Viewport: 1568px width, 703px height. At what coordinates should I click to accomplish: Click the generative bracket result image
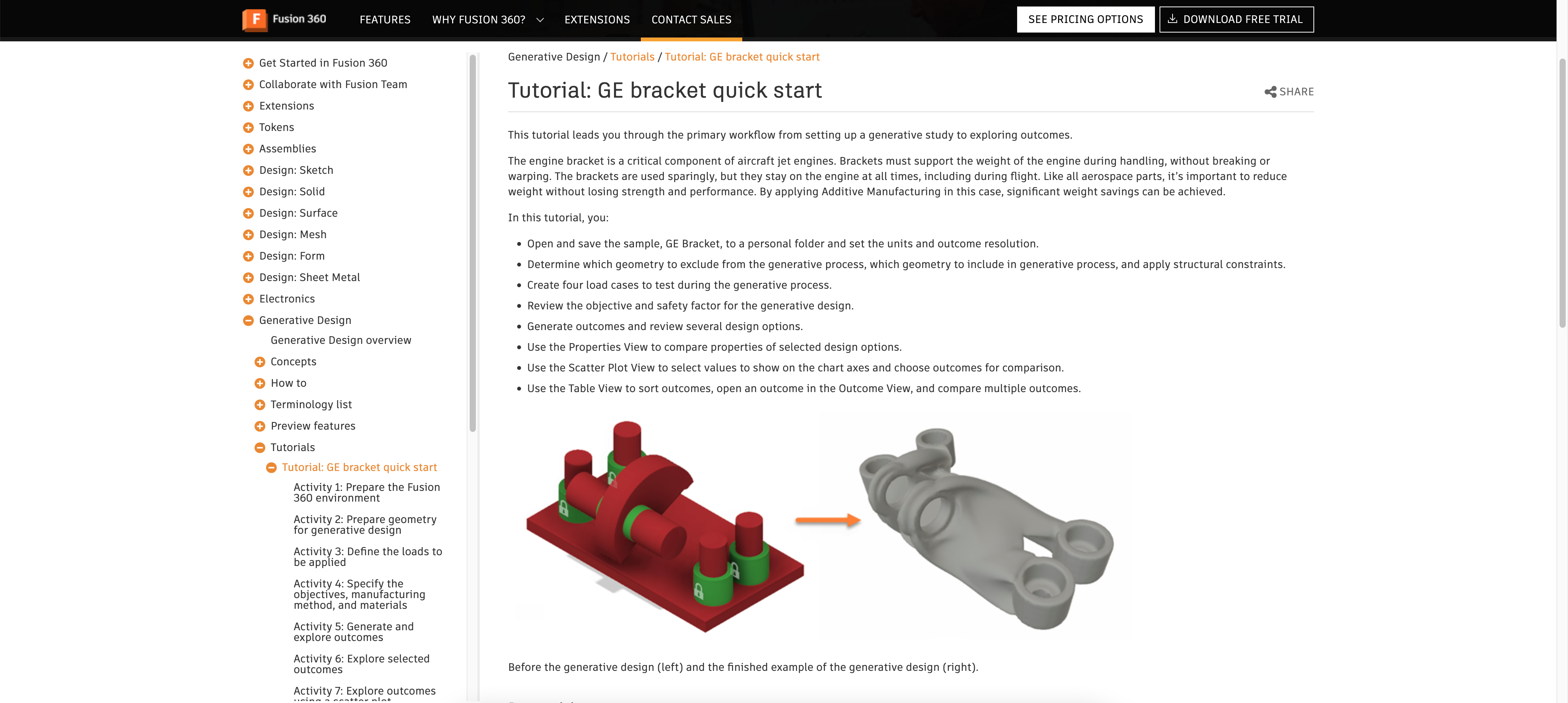click(x=986, y=526)
